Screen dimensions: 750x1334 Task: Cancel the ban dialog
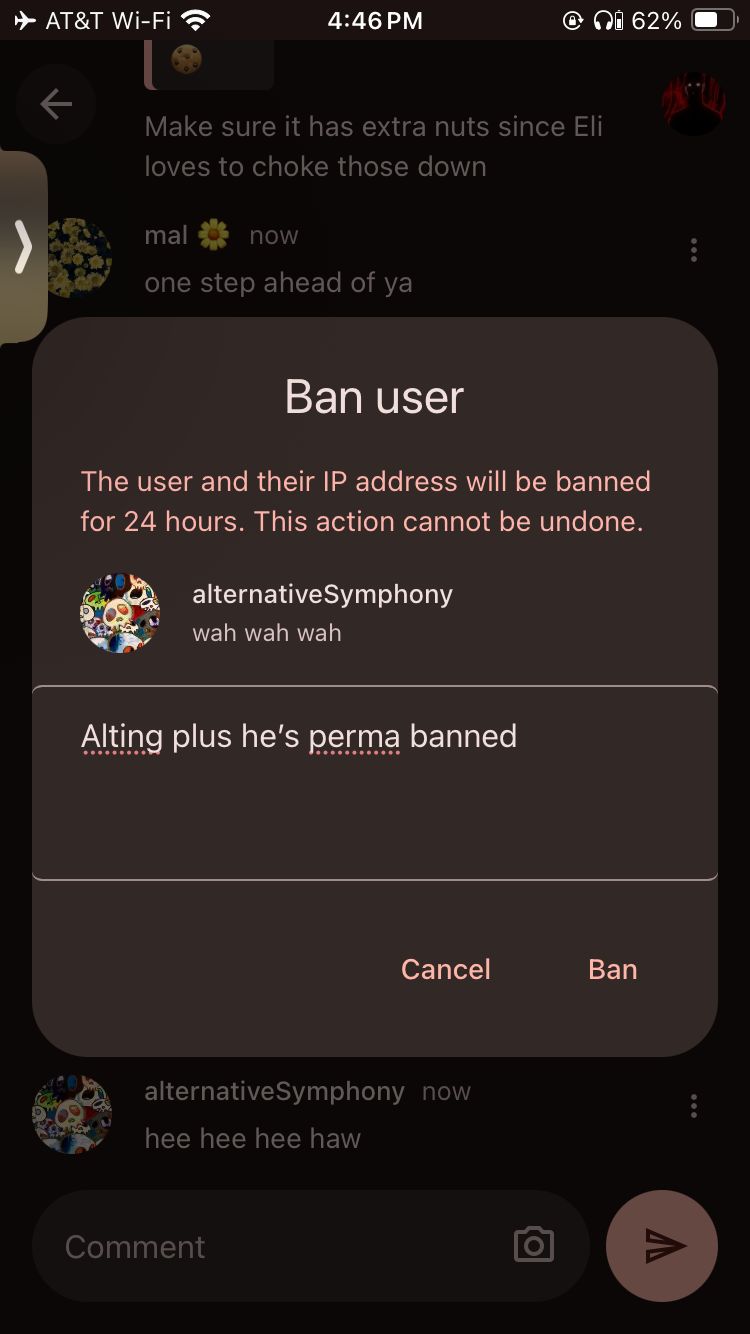point(446,969)
